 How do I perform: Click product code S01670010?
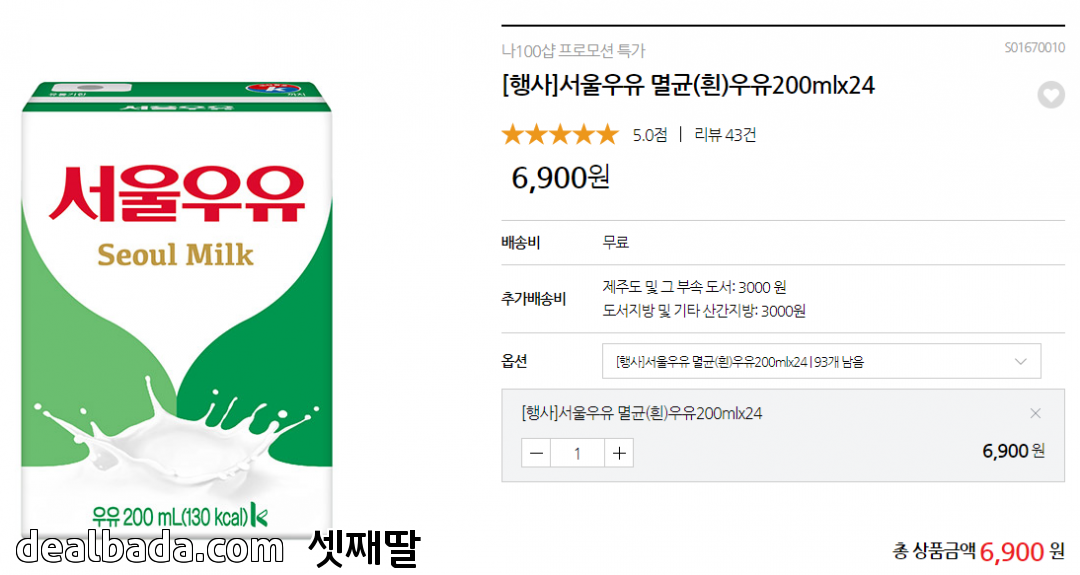tap(1034, 48)
